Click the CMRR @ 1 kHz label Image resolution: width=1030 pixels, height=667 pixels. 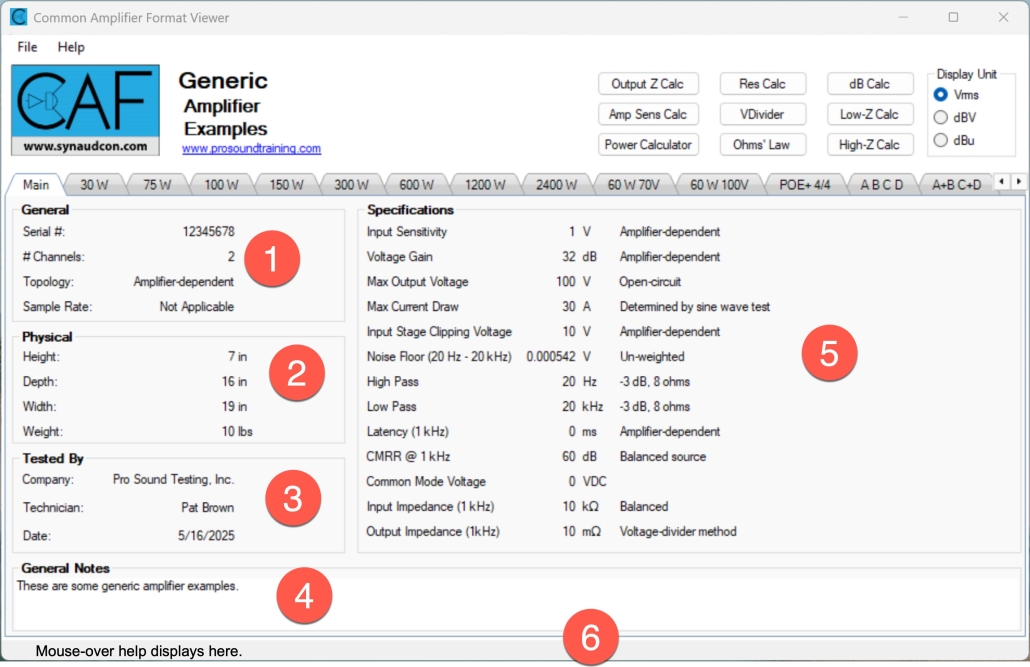[408, 457]
